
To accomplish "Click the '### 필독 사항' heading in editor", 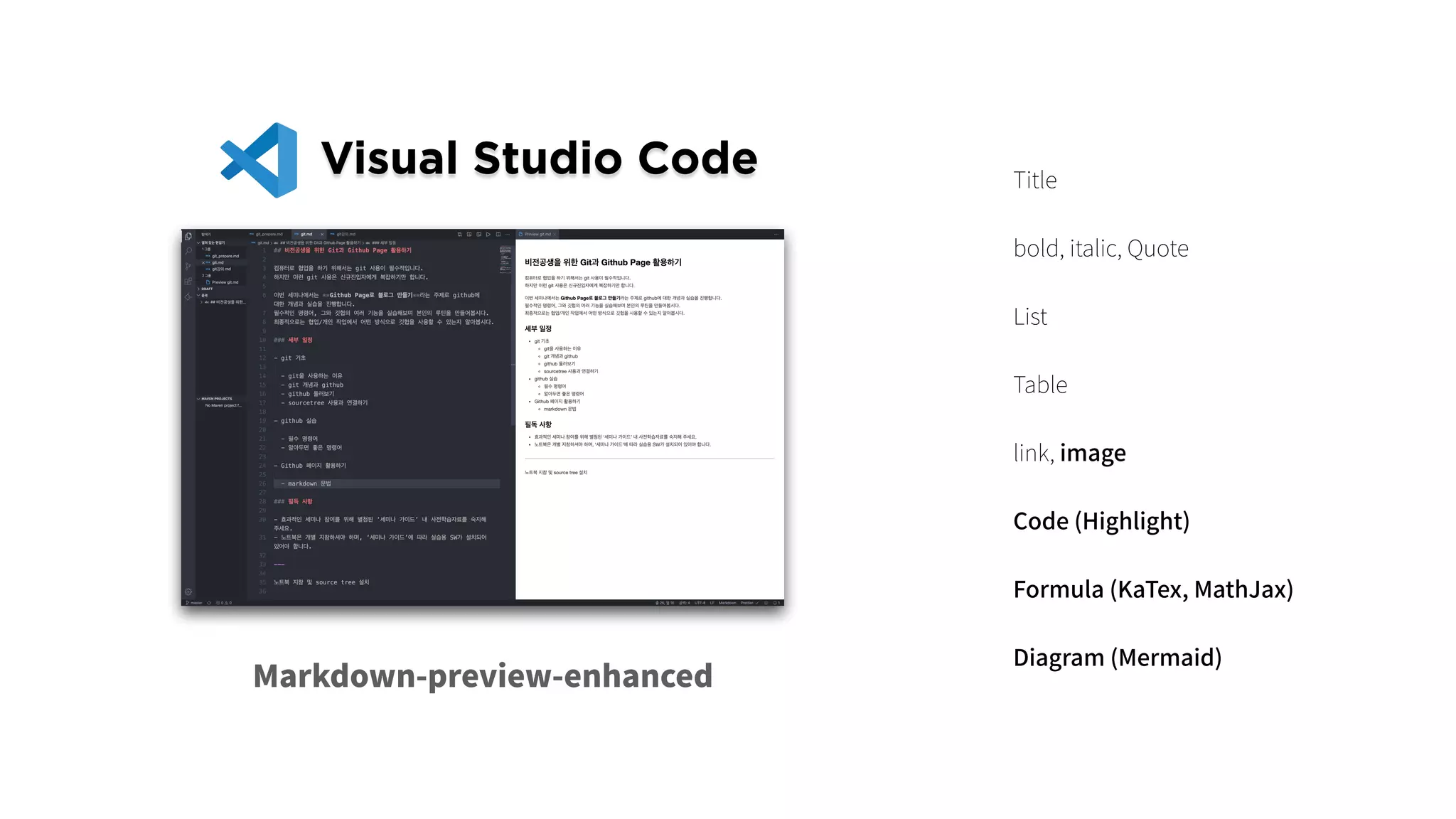I will coord(293,501).
